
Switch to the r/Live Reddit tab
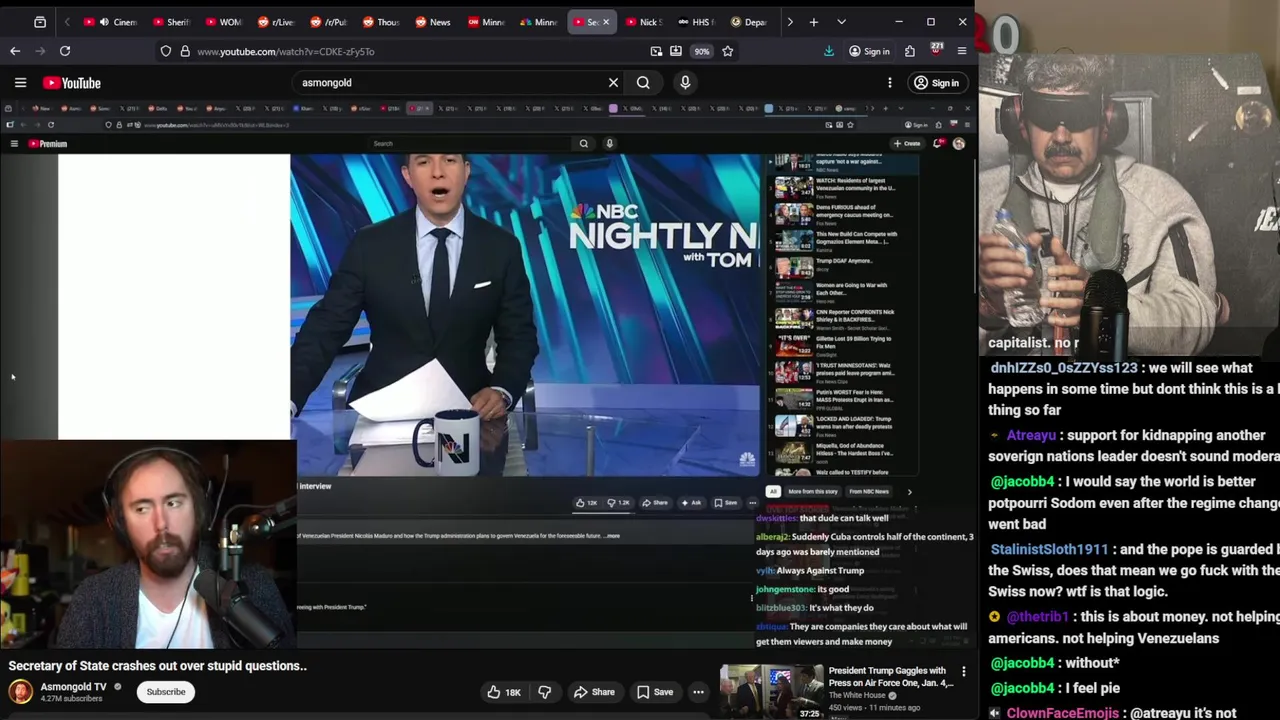[x=275, y=22]
